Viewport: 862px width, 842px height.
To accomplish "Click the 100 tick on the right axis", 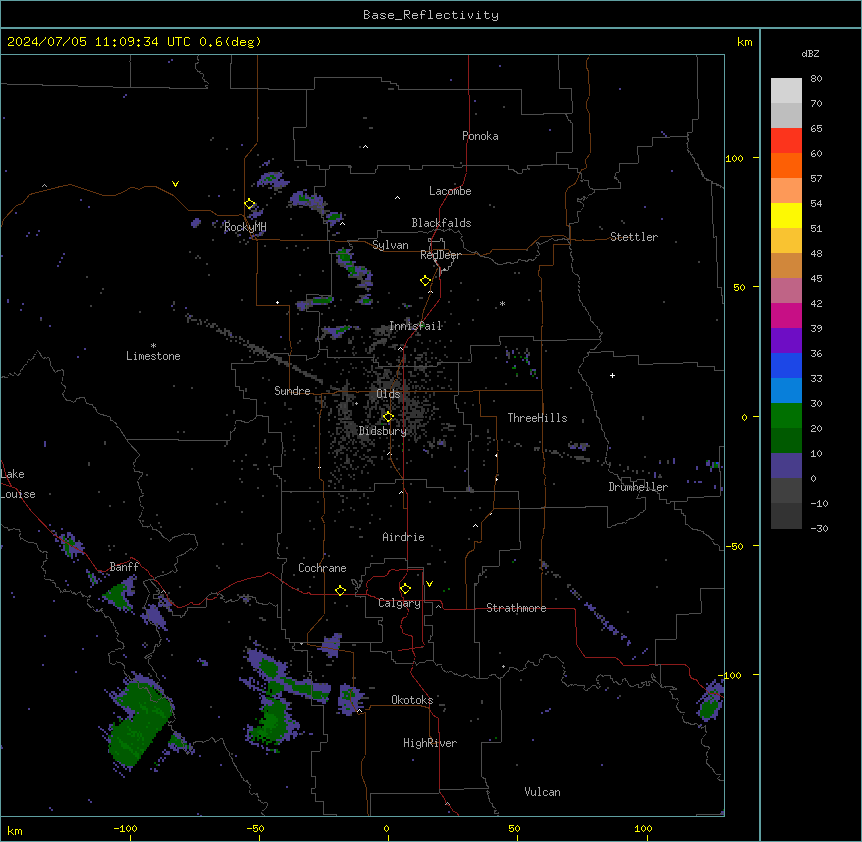I will coord(734,158).
